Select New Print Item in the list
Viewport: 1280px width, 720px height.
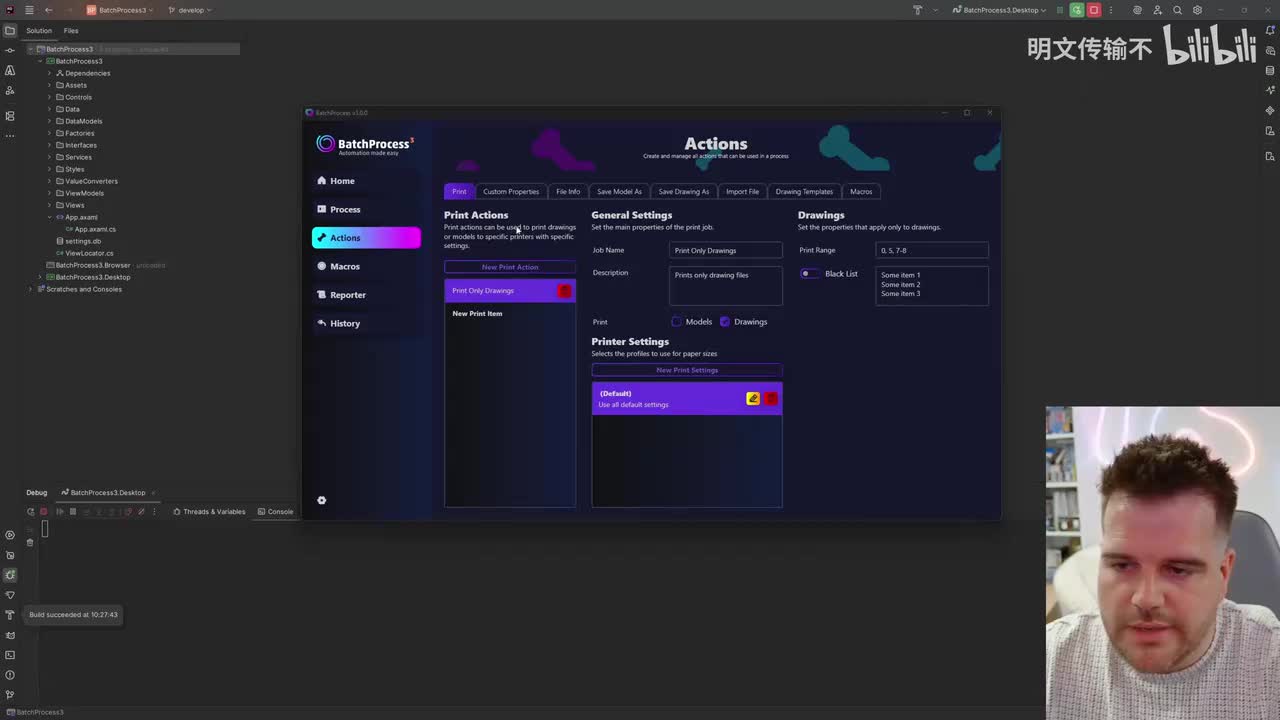click(510, 314)
